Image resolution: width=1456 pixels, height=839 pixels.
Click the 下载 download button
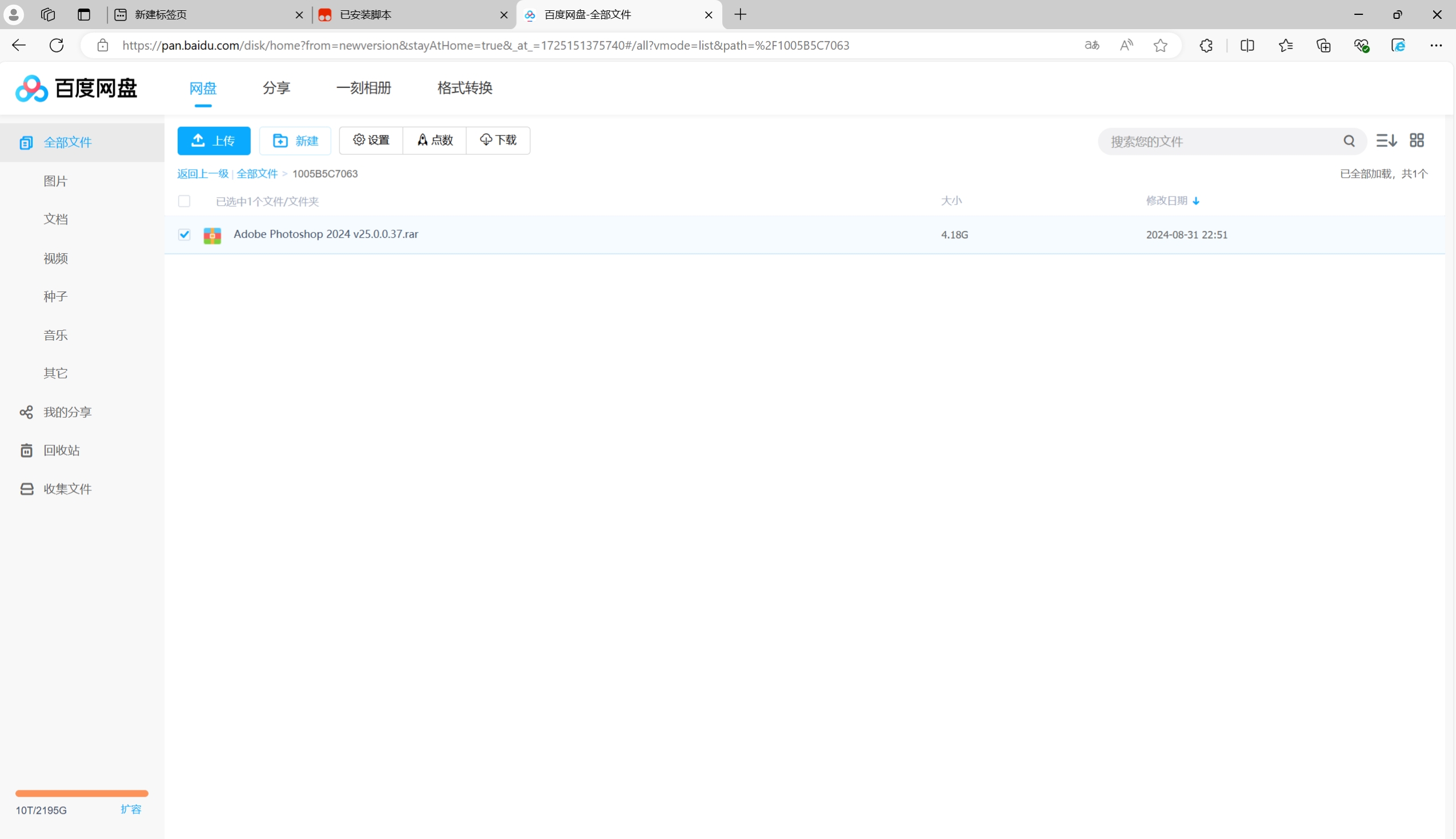pos(498,140)
